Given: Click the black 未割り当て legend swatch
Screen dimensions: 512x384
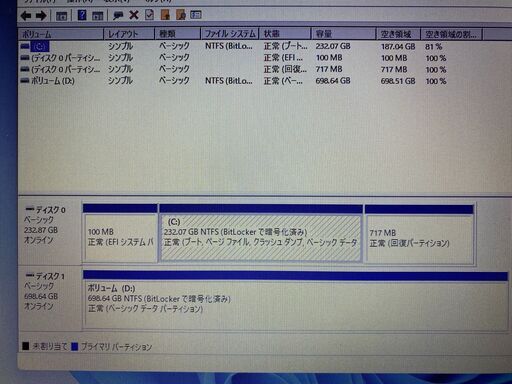Looking at the screenshot, I should pyautogui.click(x=25, y=346).
